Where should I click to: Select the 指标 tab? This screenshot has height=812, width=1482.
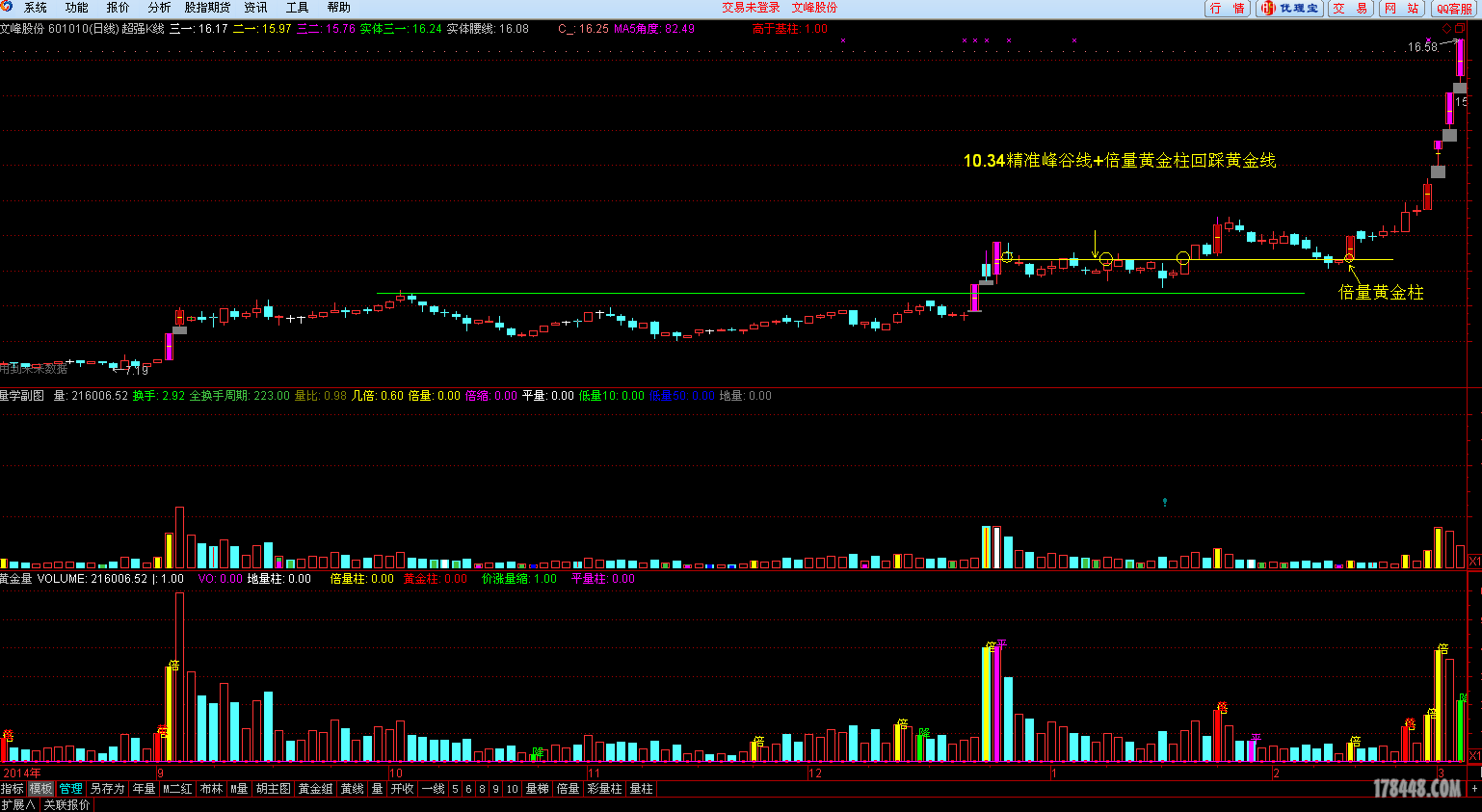point(13,789)
